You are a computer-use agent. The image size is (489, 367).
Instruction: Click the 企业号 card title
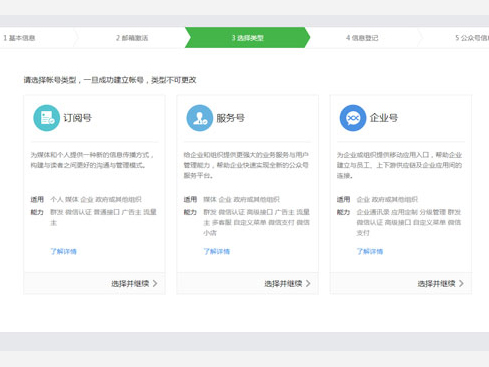coord(384,118)
